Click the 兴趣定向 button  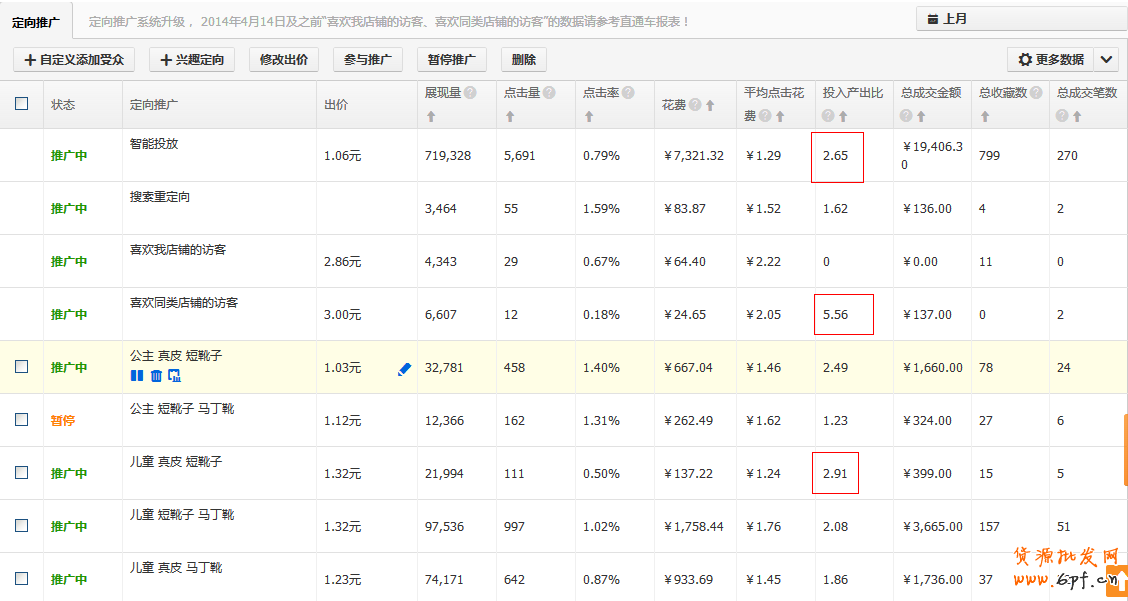[x=192, y=60]
